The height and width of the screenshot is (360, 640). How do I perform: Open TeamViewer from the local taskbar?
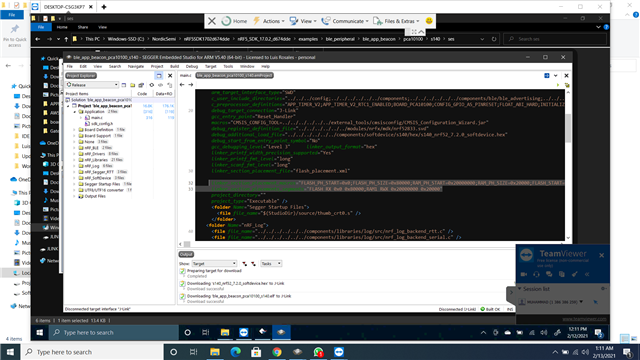(339, 352)
